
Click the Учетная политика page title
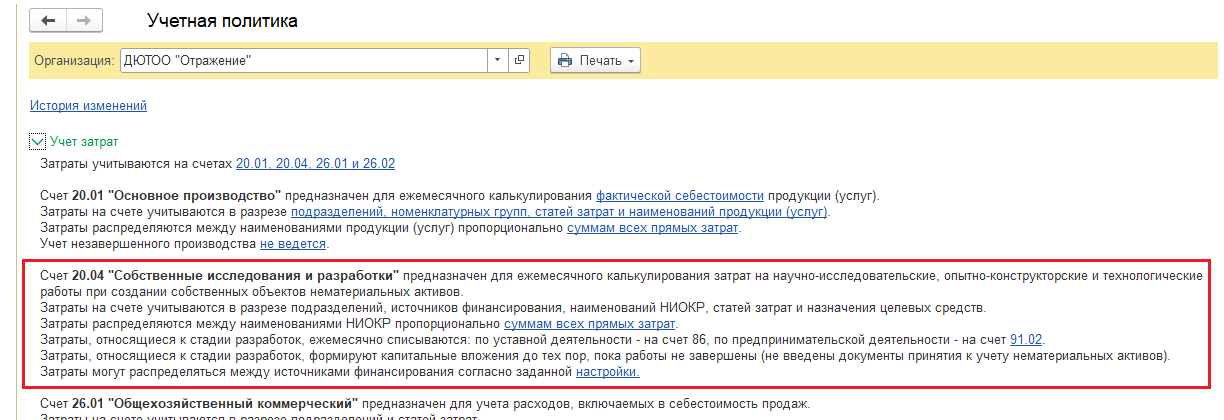pos(222,21)
